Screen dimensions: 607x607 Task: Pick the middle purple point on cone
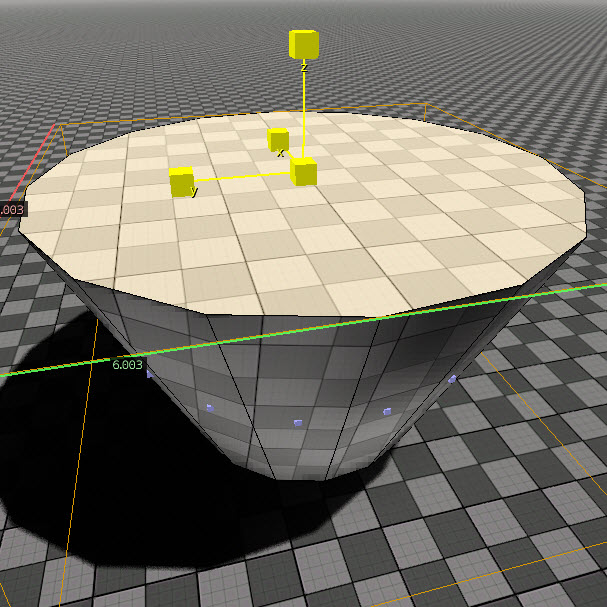tap(298, 423)
